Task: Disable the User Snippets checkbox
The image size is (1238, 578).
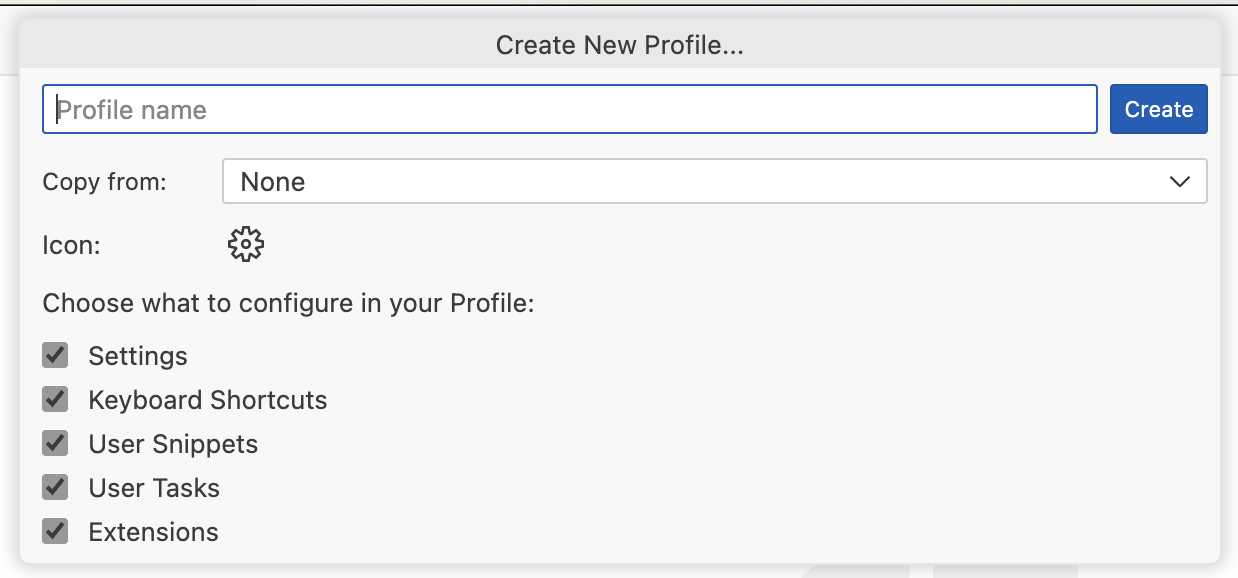Action: click(x=55, y=443)
